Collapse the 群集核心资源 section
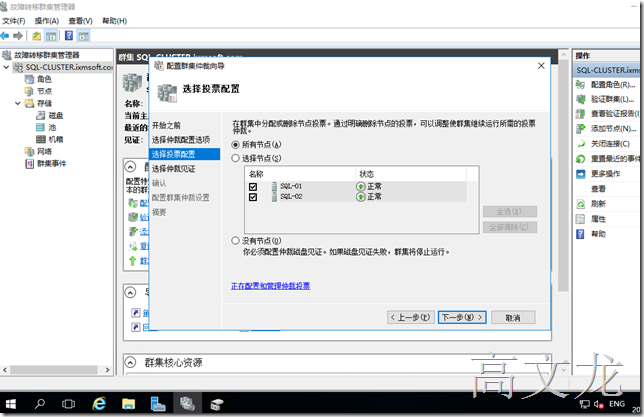This screenshot has height=417, width=644. [x=130, y=362]
